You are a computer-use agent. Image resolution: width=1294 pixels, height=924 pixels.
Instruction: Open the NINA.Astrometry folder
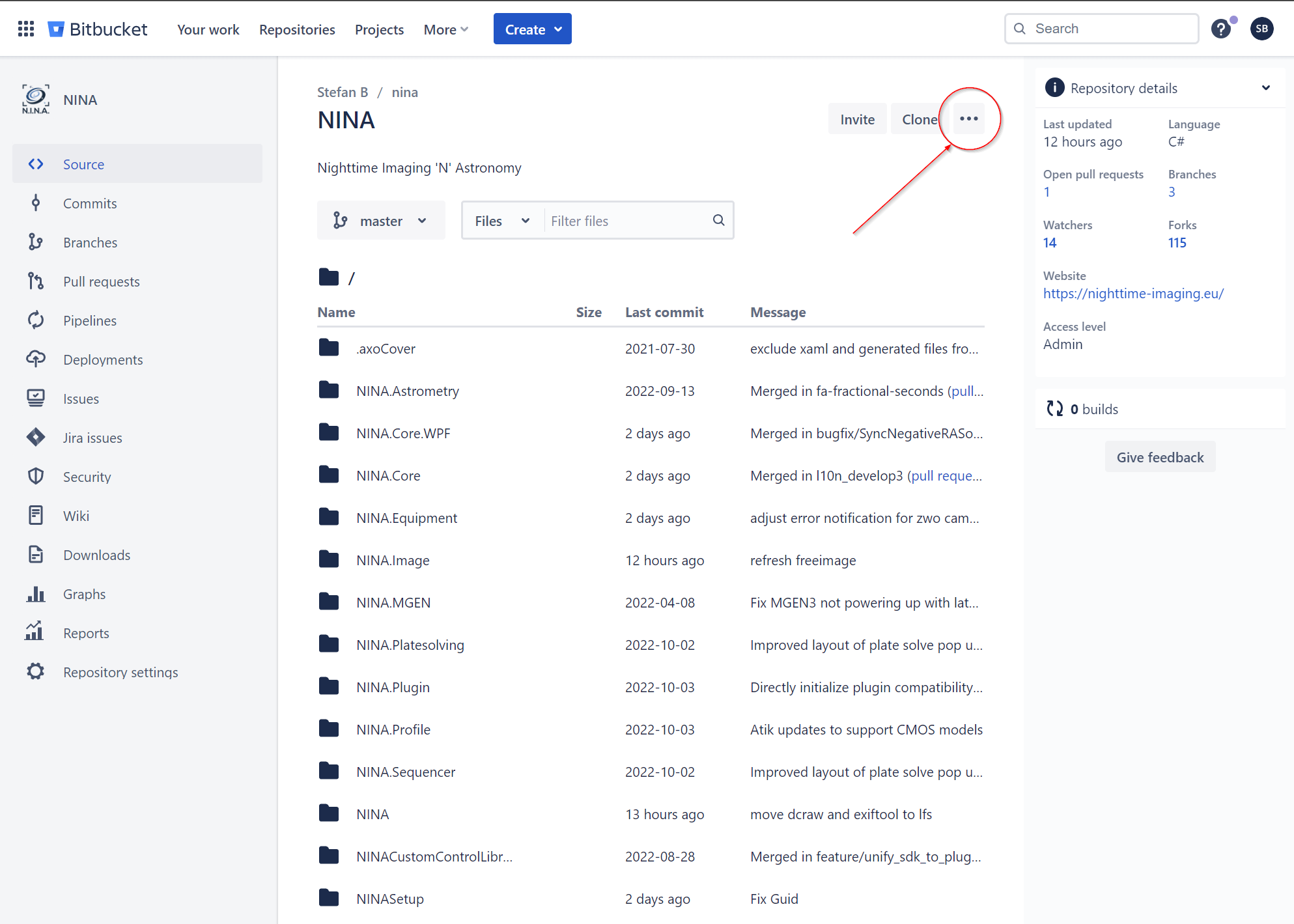[x=407, y=391]
